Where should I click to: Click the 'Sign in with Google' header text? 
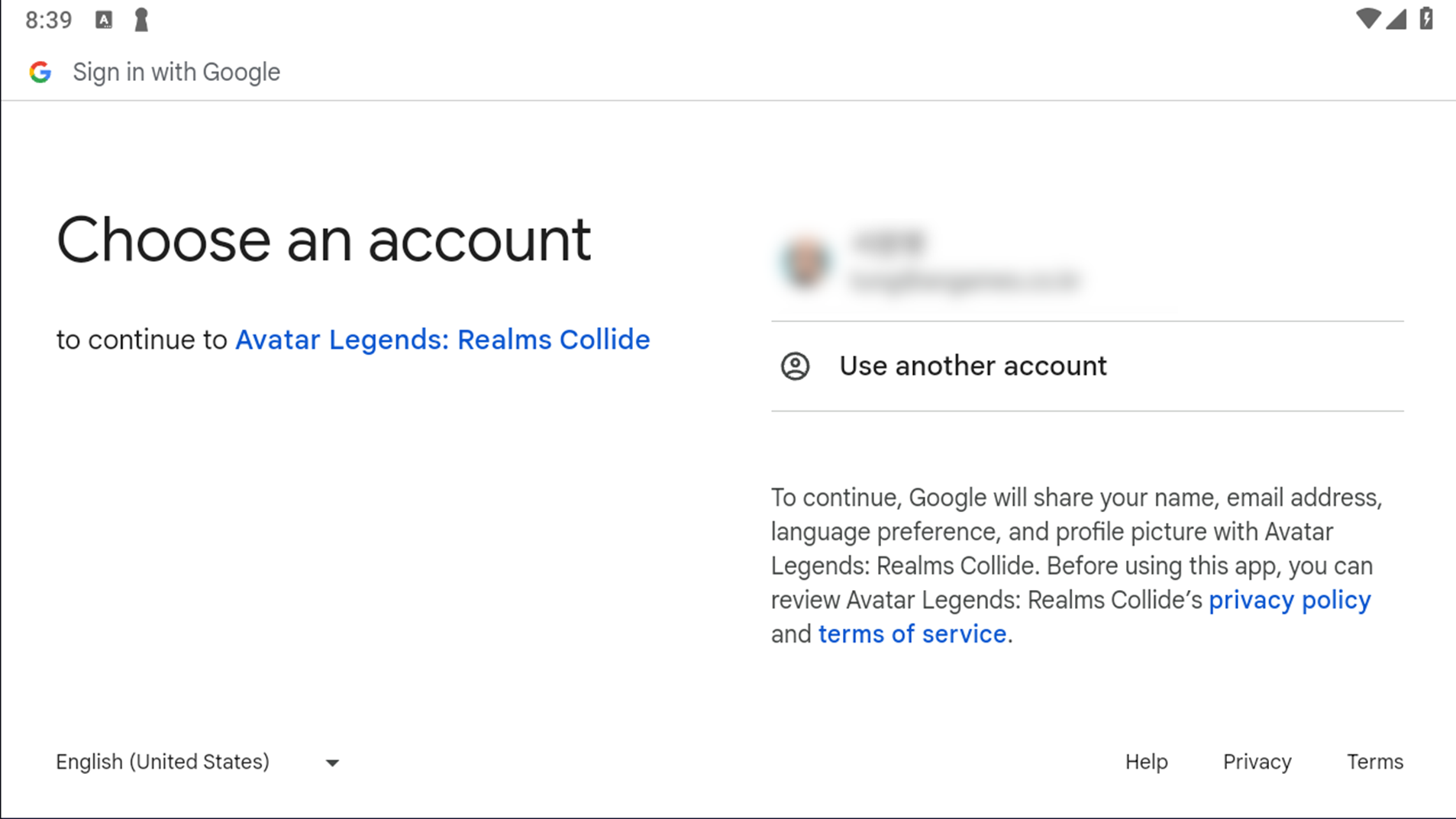pyautogui.click(x=176, y=72)
